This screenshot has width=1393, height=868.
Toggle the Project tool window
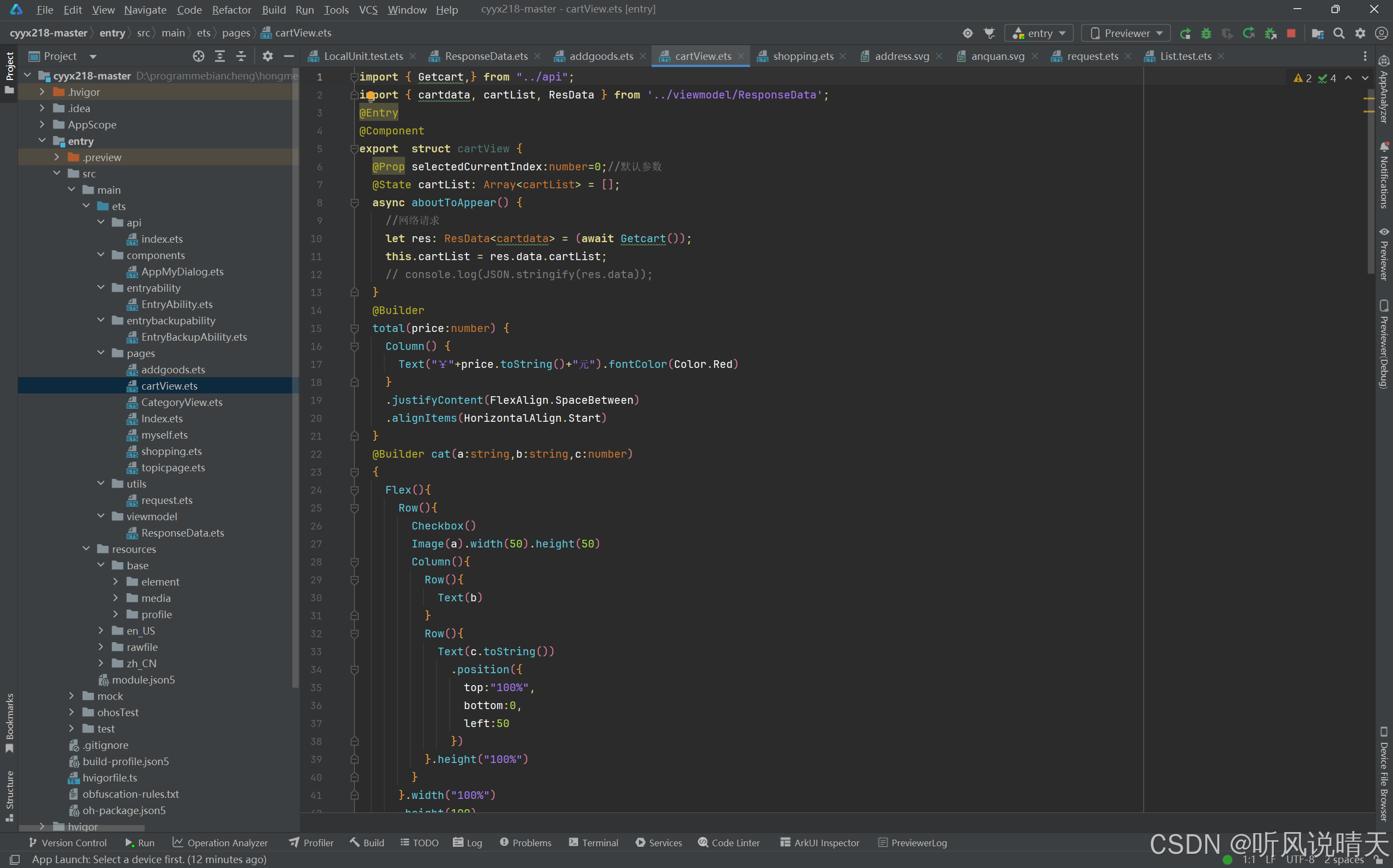pyautogui.click(x=9, y=72)
